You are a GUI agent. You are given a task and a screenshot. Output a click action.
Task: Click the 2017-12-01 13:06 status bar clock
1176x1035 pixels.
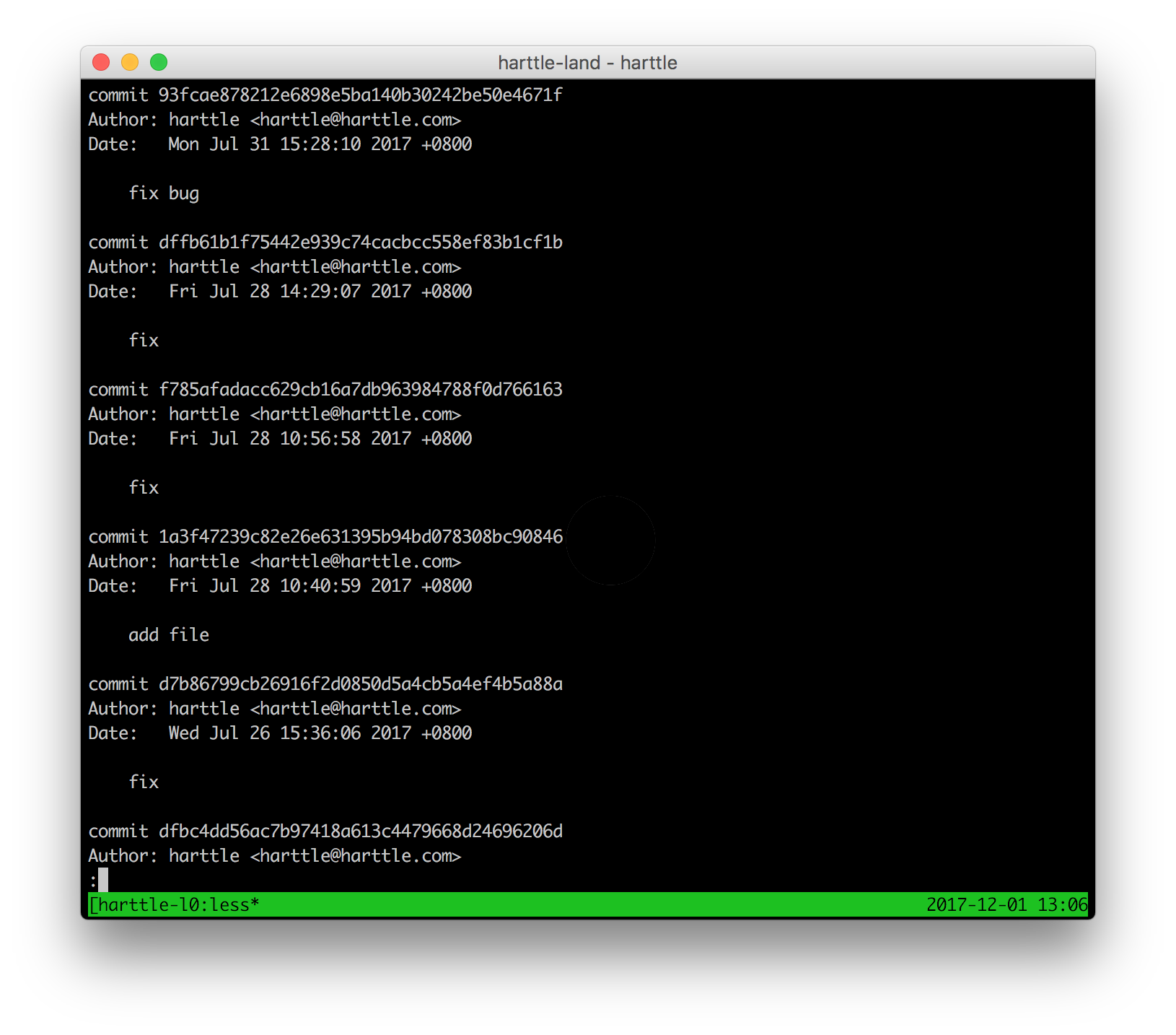click(x=1008, y=903)
